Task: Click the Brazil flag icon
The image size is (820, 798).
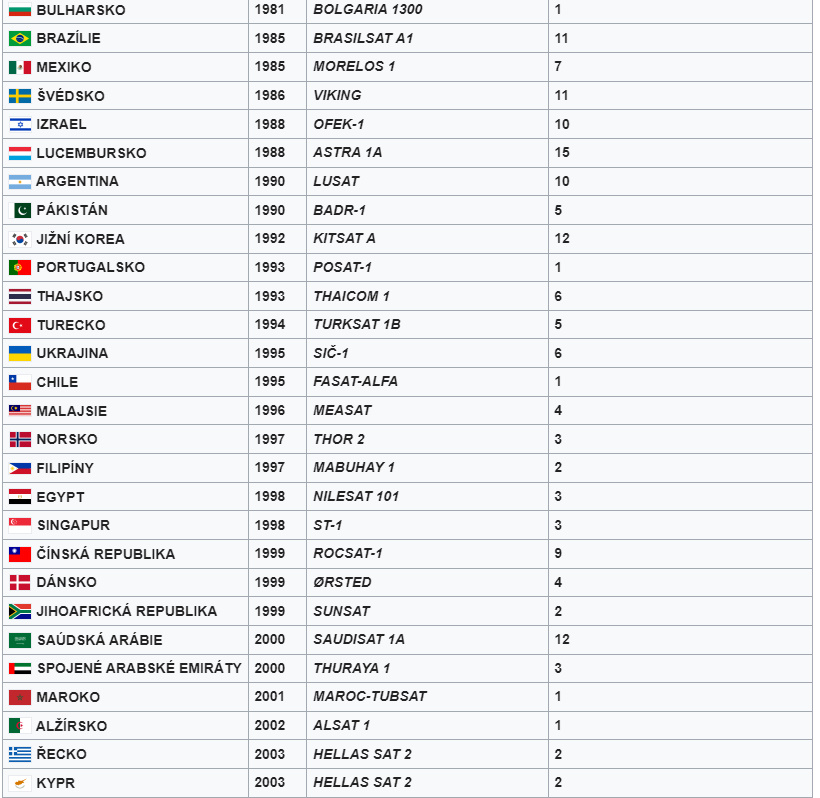Action: [20, 38]
